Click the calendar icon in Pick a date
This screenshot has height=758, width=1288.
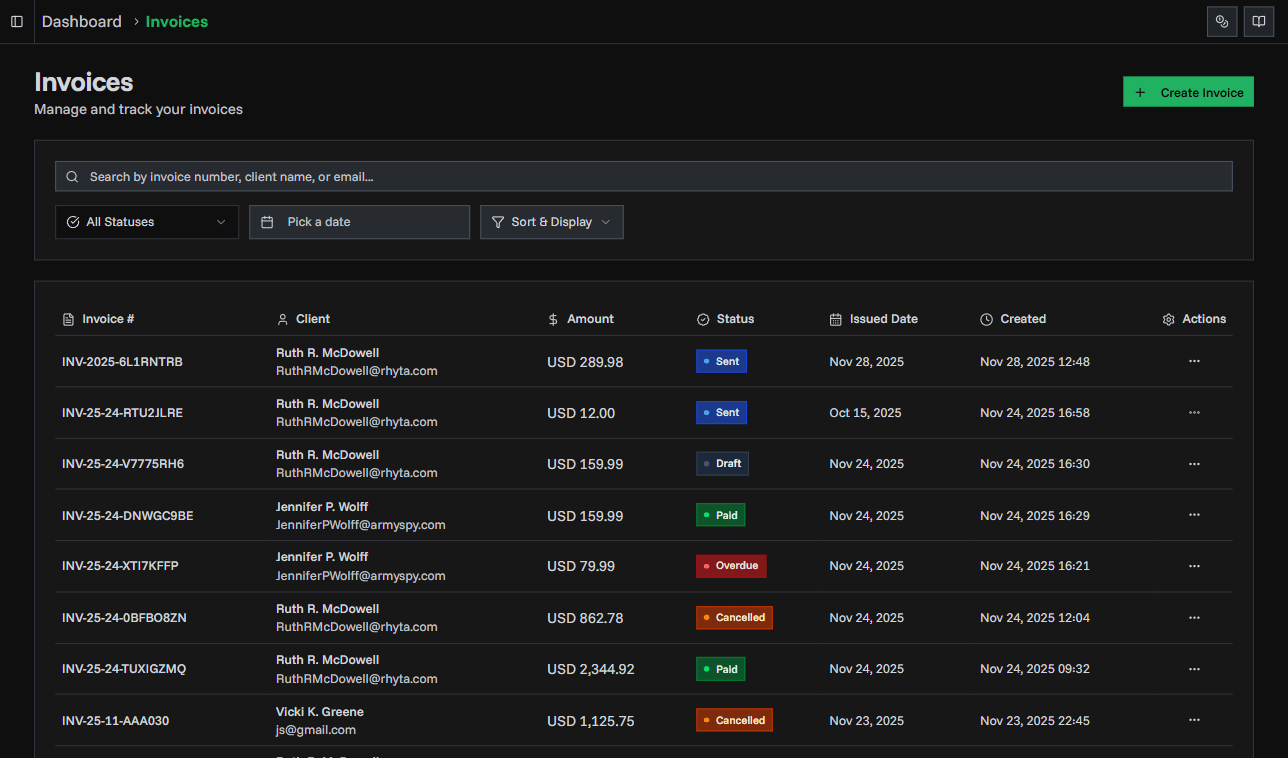point(267,221)
